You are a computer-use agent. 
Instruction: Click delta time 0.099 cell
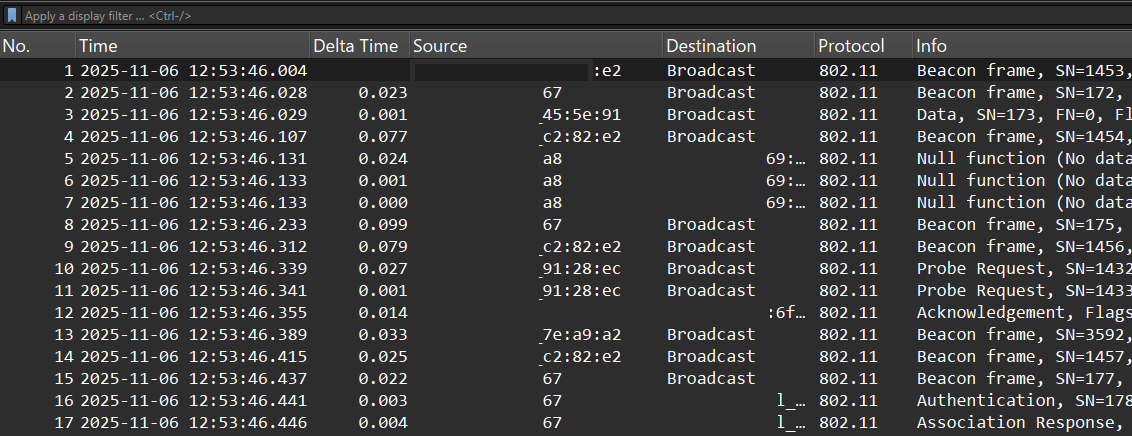coord(383,224)
